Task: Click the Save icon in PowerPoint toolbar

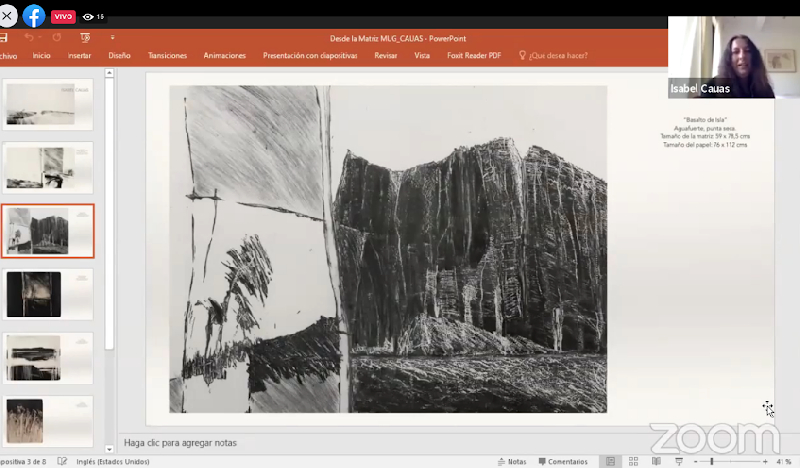Action: [3, 38]
